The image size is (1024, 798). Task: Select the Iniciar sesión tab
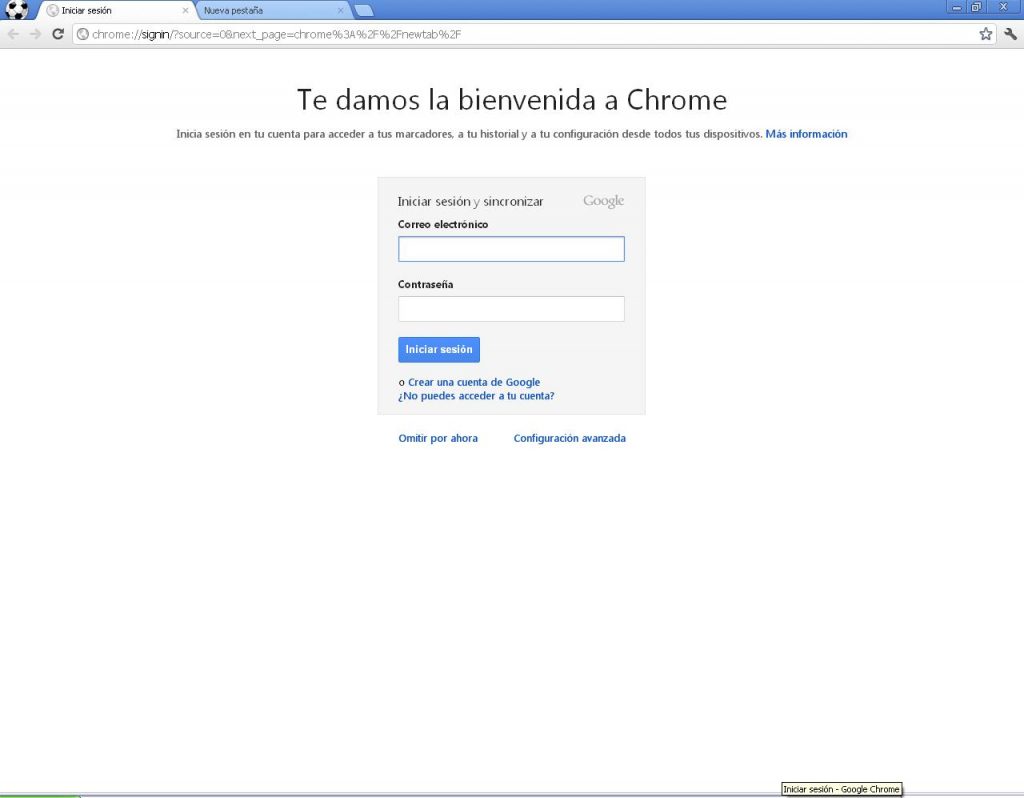[x=116, y=10]
